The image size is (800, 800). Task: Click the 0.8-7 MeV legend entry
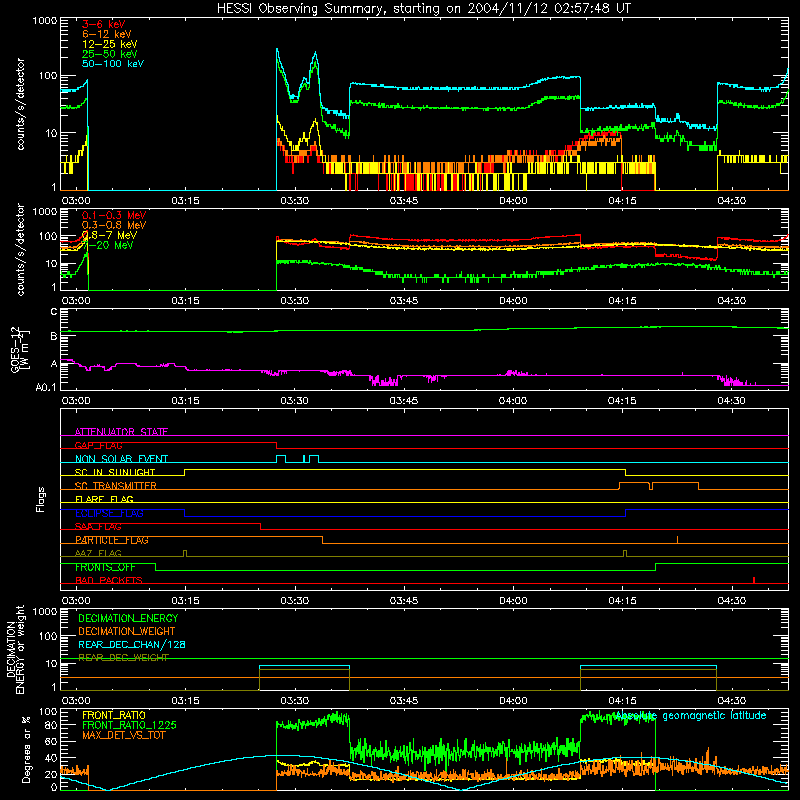click(x=109, y=235)
